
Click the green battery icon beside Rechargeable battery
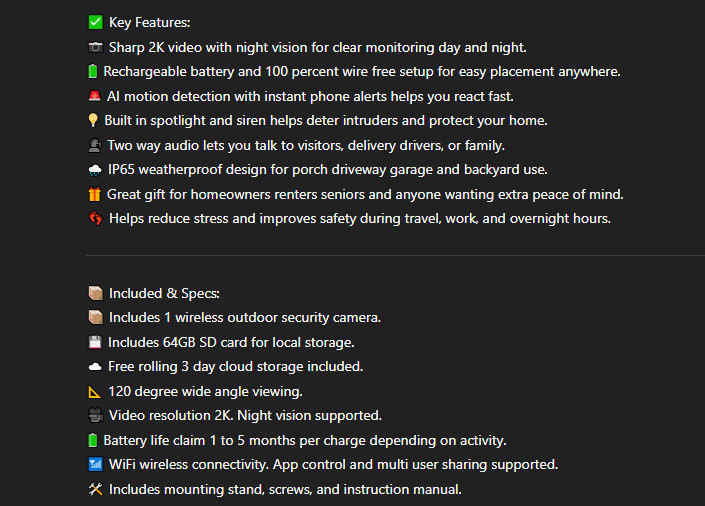92,72
